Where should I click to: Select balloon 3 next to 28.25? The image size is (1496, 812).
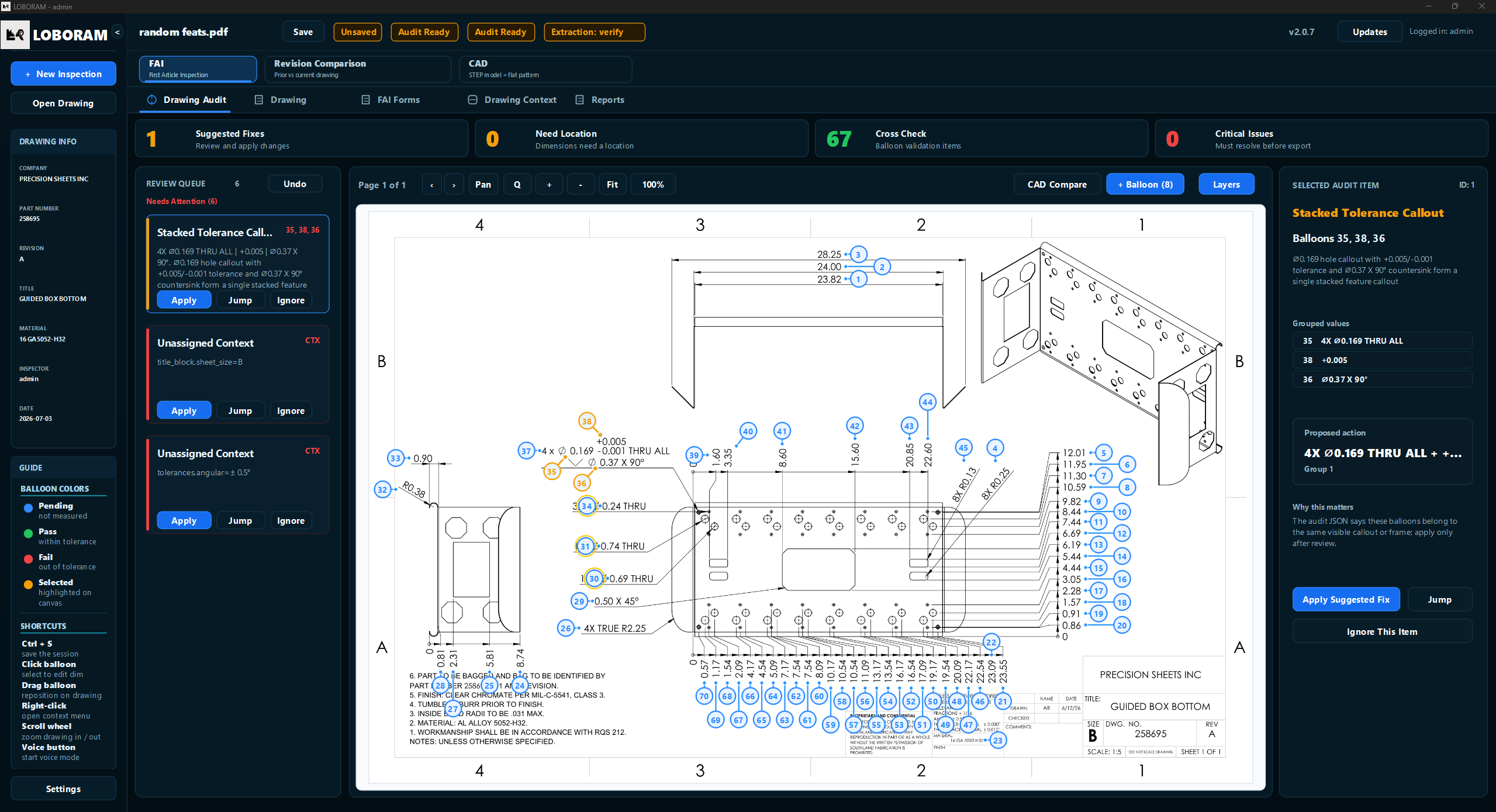coord(858,255)
